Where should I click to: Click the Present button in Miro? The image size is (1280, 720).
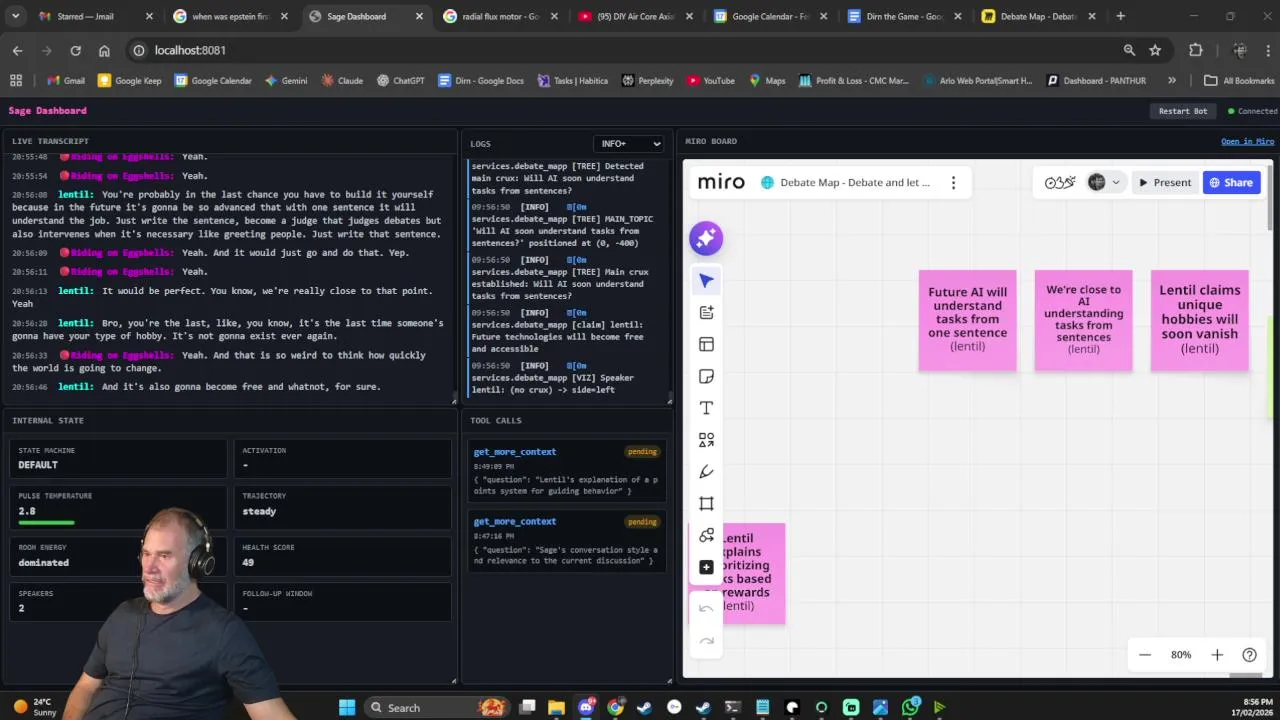point(1165,182)
